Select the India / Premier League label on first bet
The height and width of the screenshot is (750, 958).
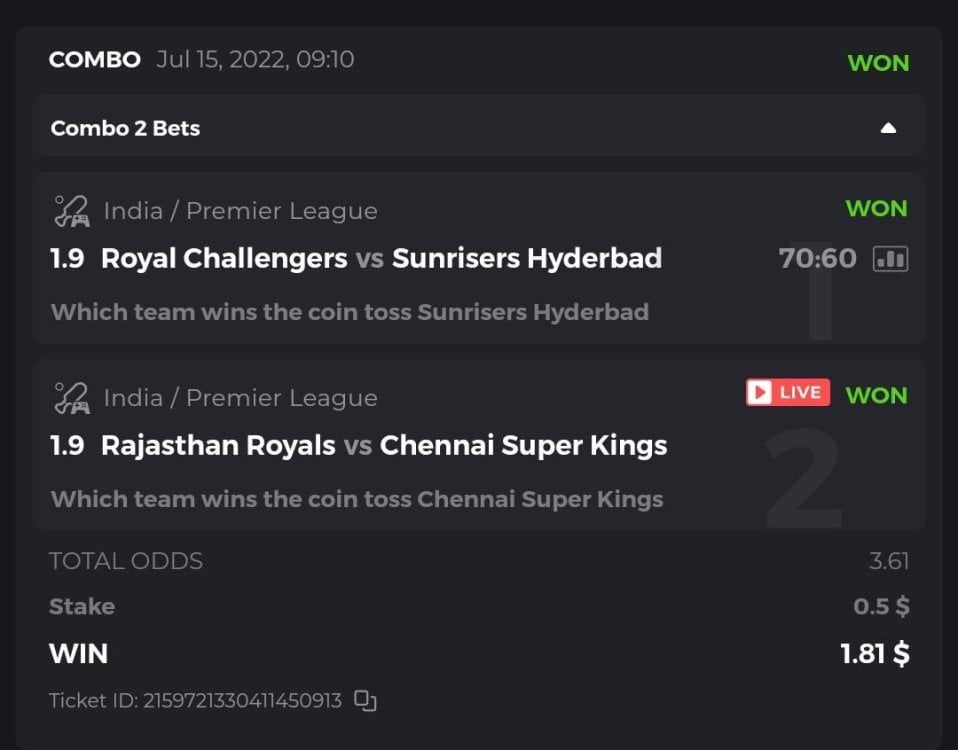pyautogui.click(x=241, y=211)
